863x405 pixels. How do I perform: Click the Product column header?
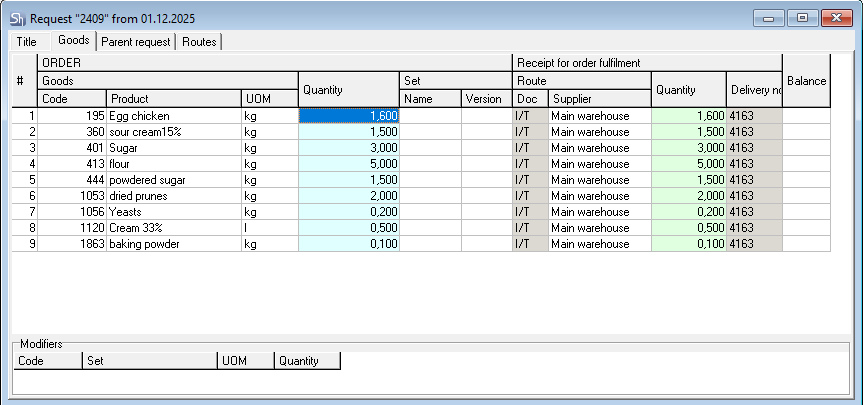173,99
